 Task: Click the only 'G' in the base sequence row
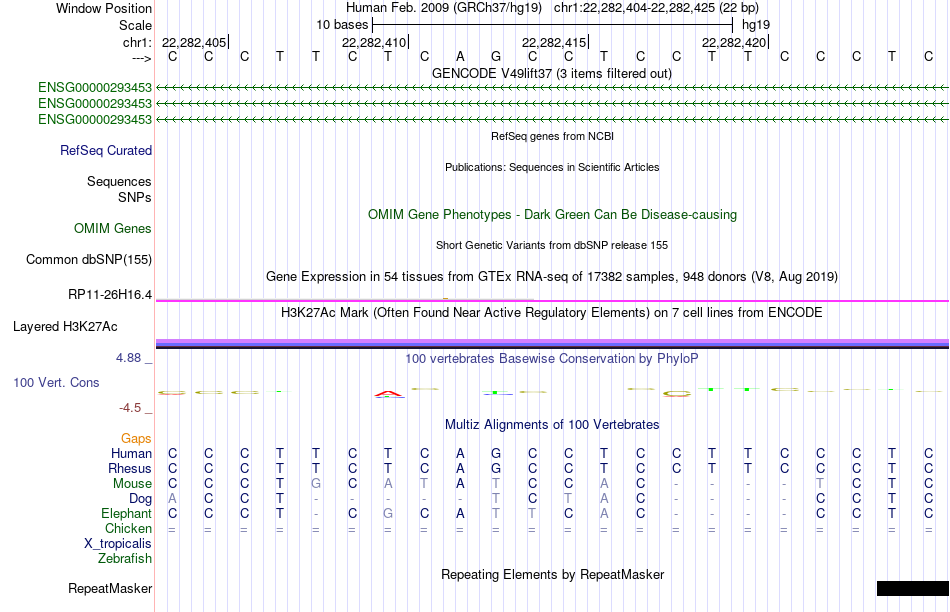pos(496,57)
